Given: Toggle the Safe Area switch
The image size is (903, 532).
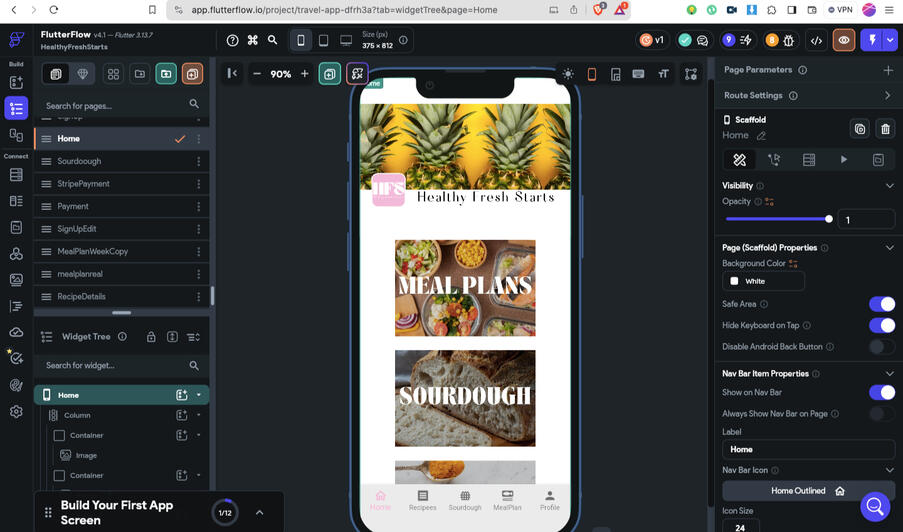Looking at the screenshot, I should [881, 304].
